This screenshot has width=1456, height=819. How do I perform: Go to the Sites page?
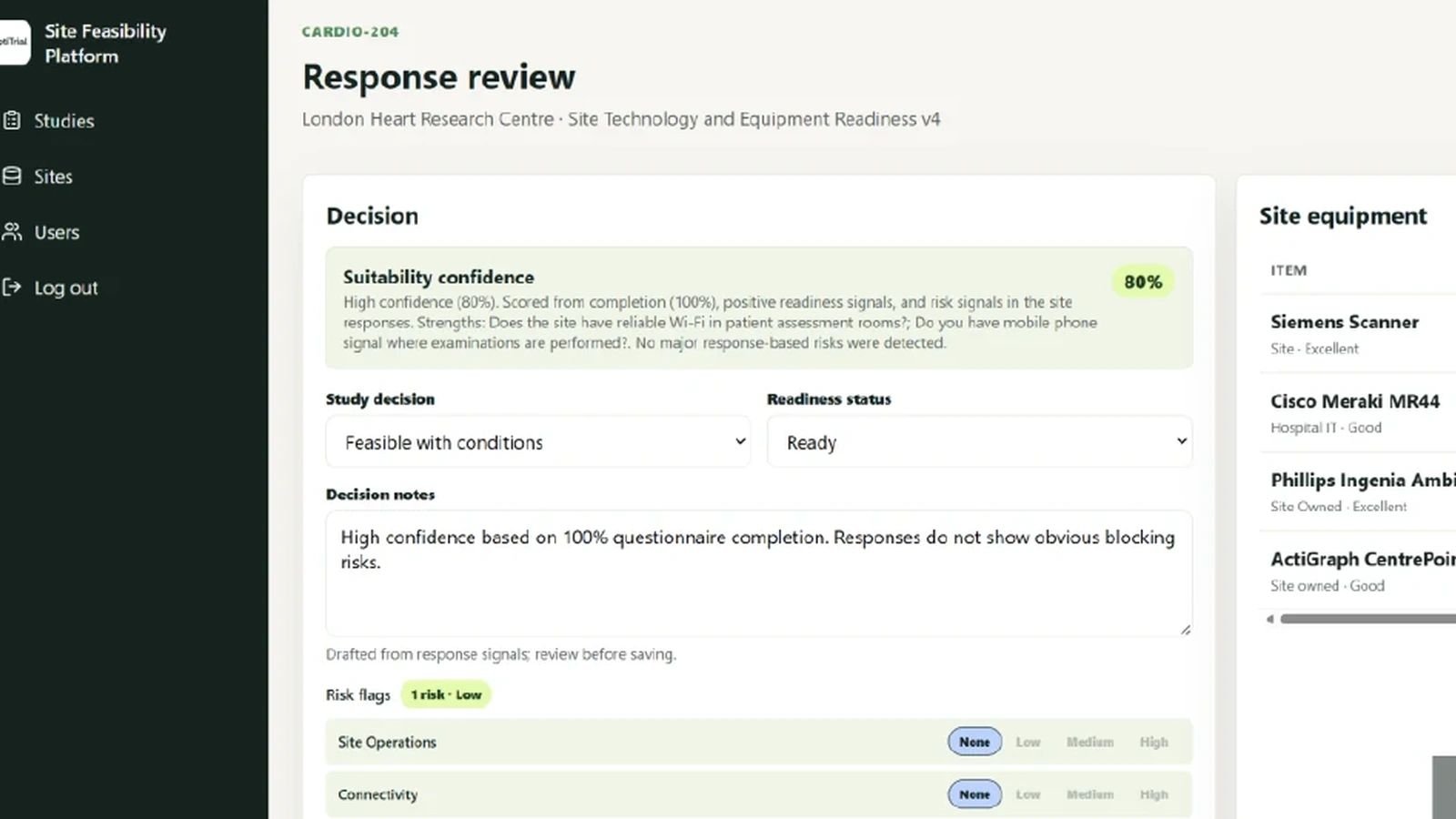coord(53,177)
